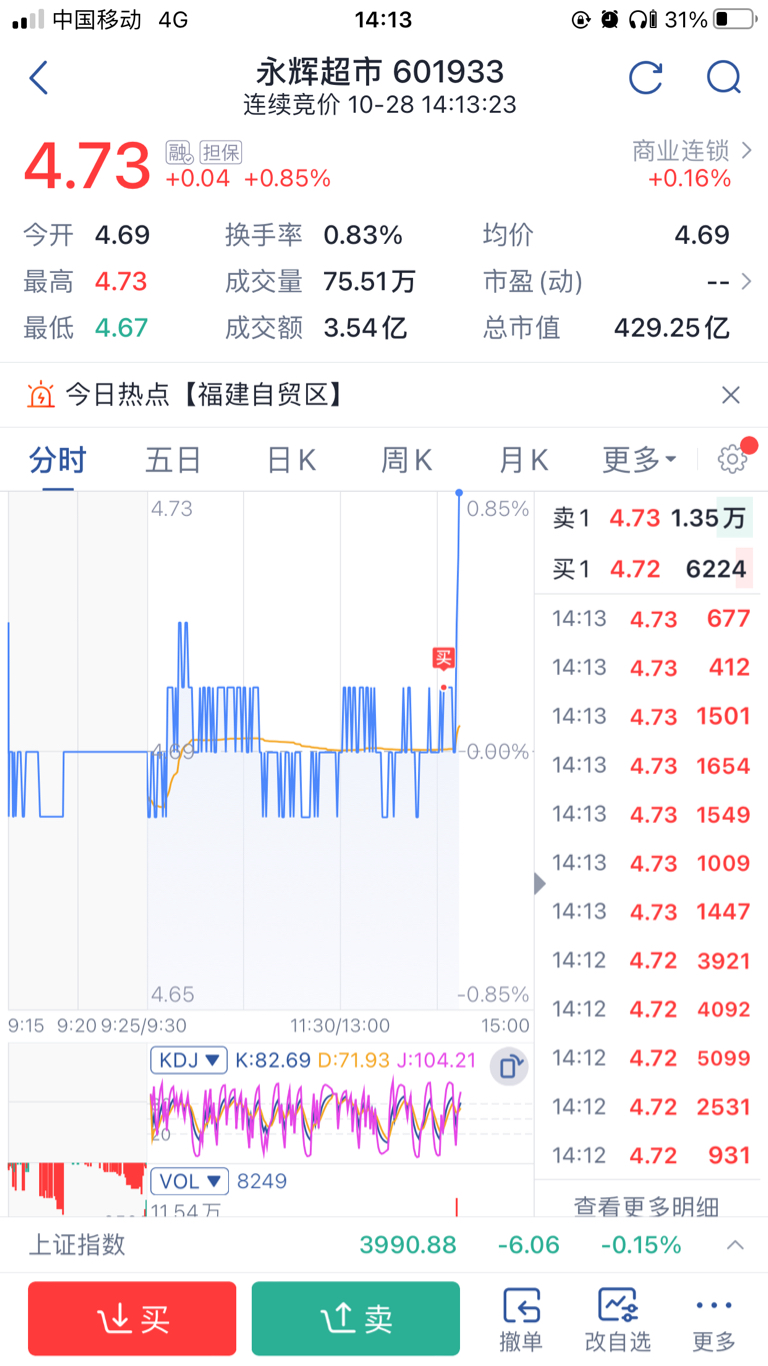The image size is (768, 1366).
Task: Dismiss the 今日热点 banner
Action: click(731, 395)
